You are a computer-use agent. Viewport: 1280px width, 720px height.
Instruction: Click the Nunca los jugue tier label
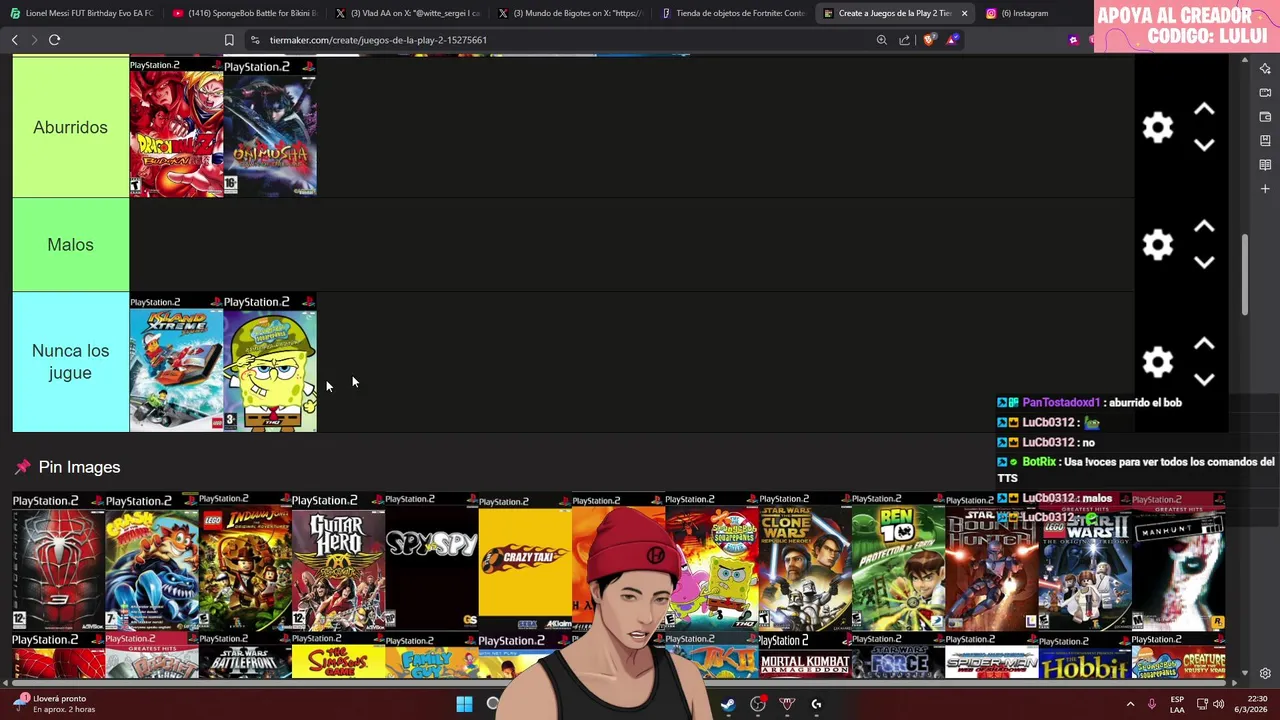coord(70,362)
